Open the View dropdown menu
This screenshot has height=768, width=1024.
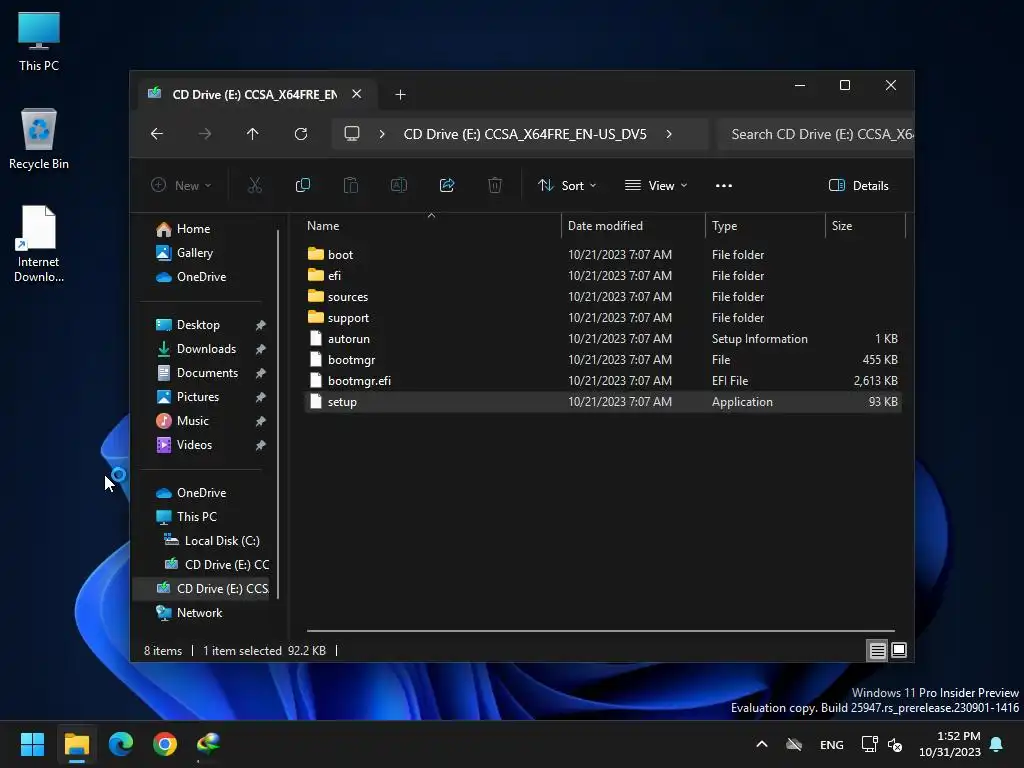[x=656, y=185]
